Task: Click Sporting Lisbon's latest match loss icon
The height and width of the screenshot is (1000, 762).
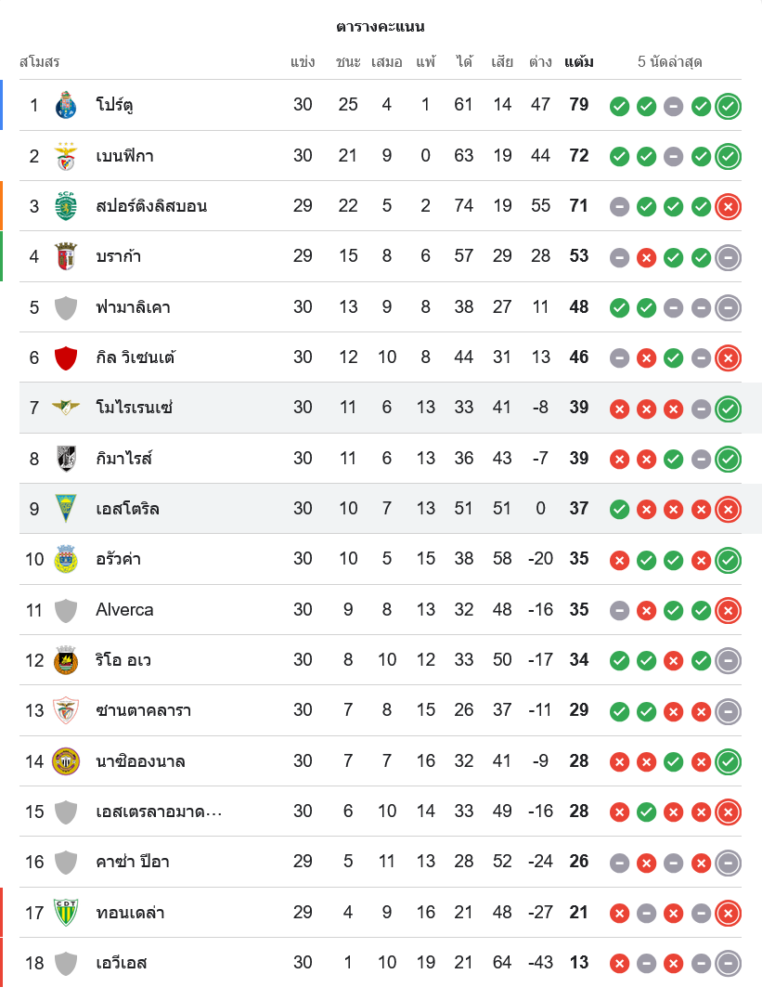Action: 729,206
